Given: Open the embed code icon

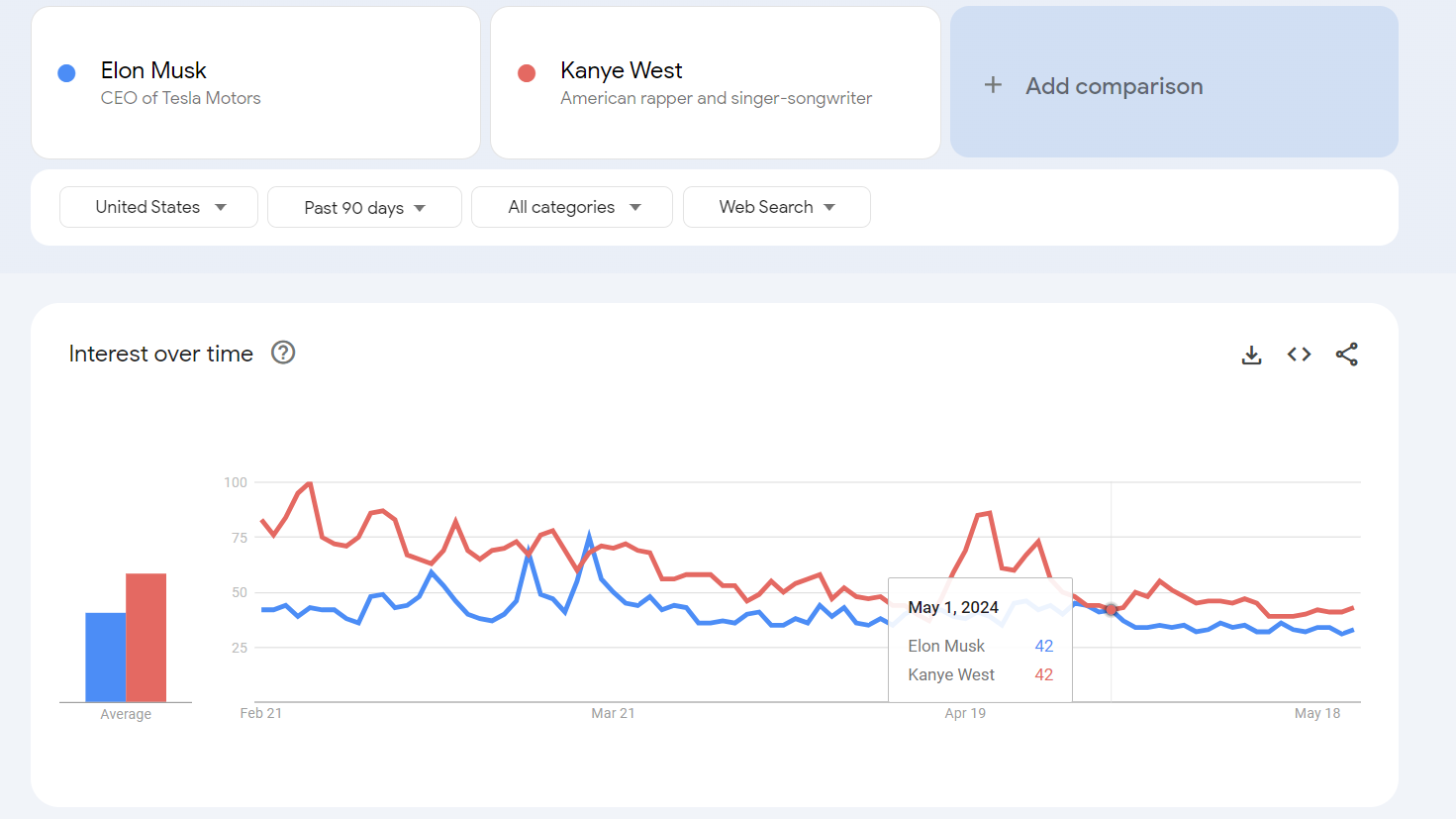Looking at the screenshot, I should coord(1299,355).
